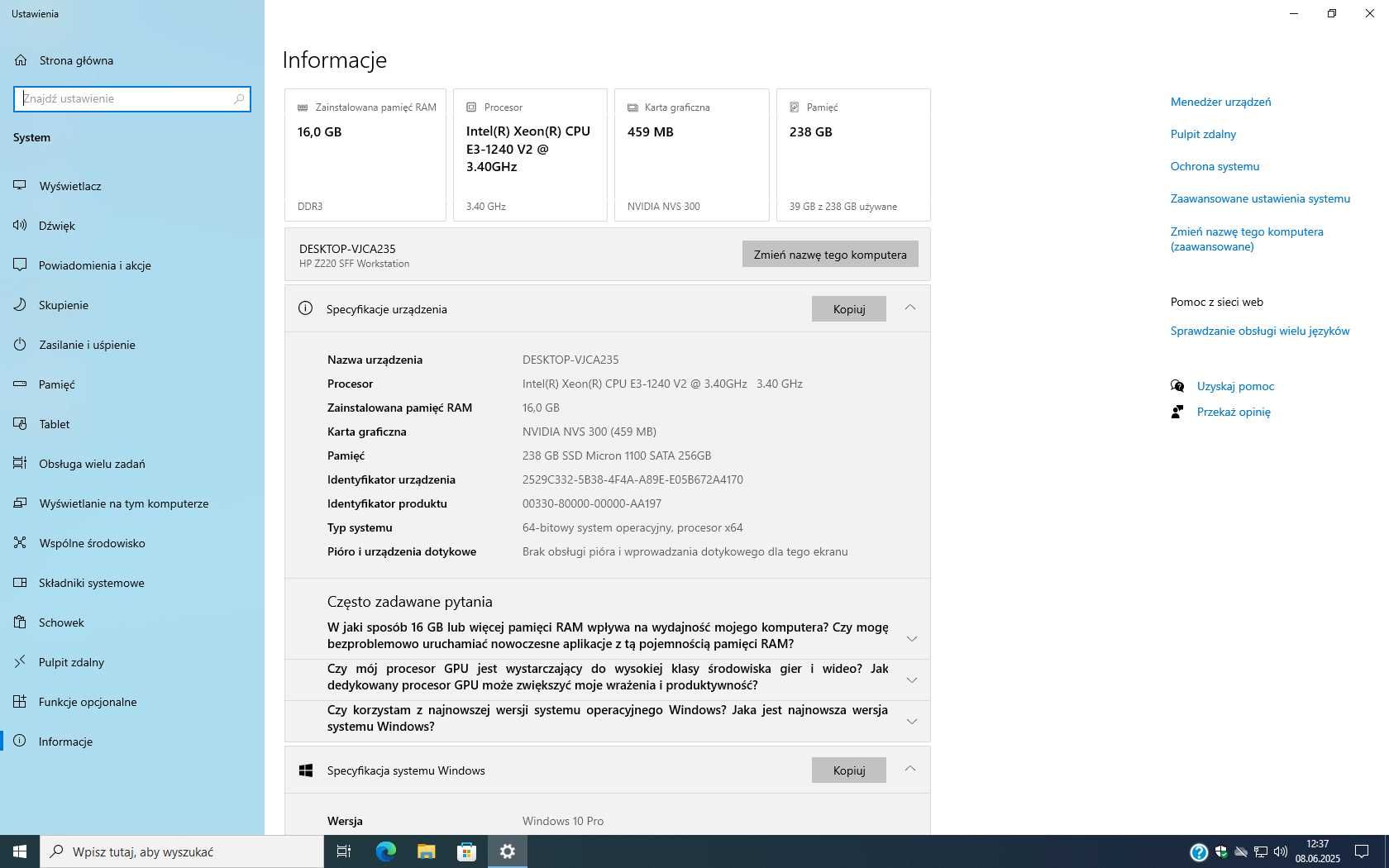Click the blue help tray icon
1389x868 pixels.
pyautogui.click(x=1199, y=852)
